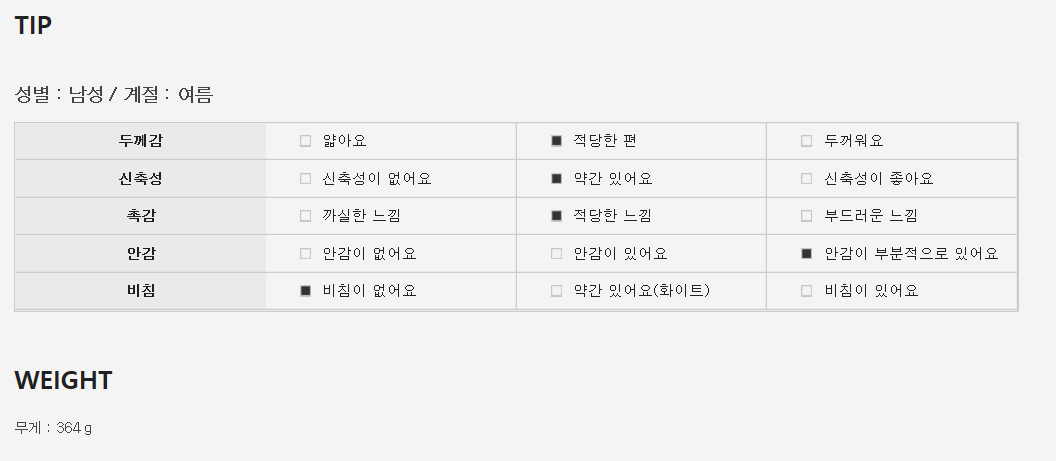Toggle the 적당한 편 thickness checkbox

(x=557, y=141)
